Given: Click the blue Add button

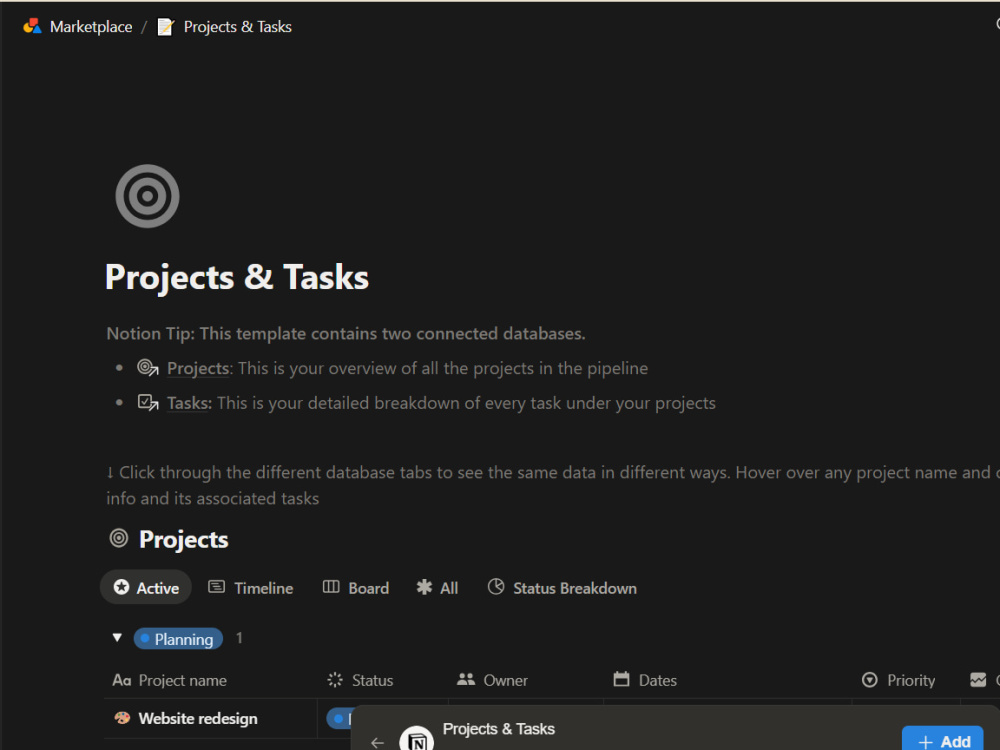Looking at the screenshot, I should (x=943, y=740).
